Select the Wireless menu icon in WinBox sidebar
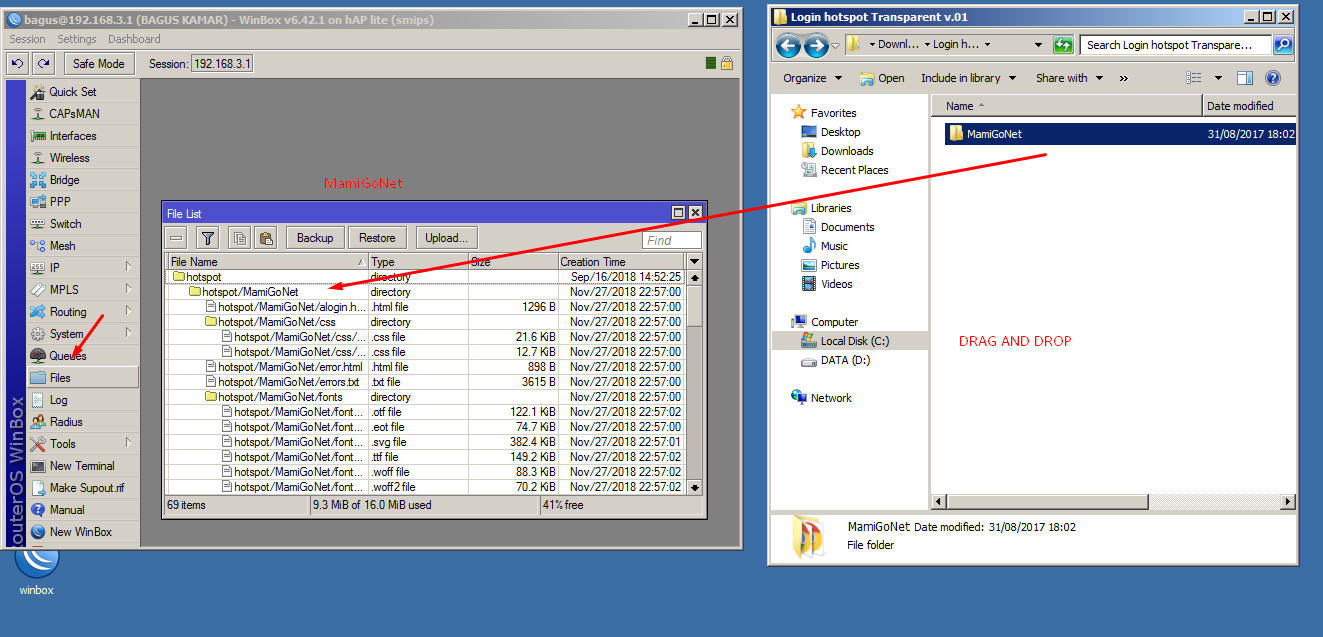The image size is (1323, 637). pyautogui.click(x=59, y=157)
